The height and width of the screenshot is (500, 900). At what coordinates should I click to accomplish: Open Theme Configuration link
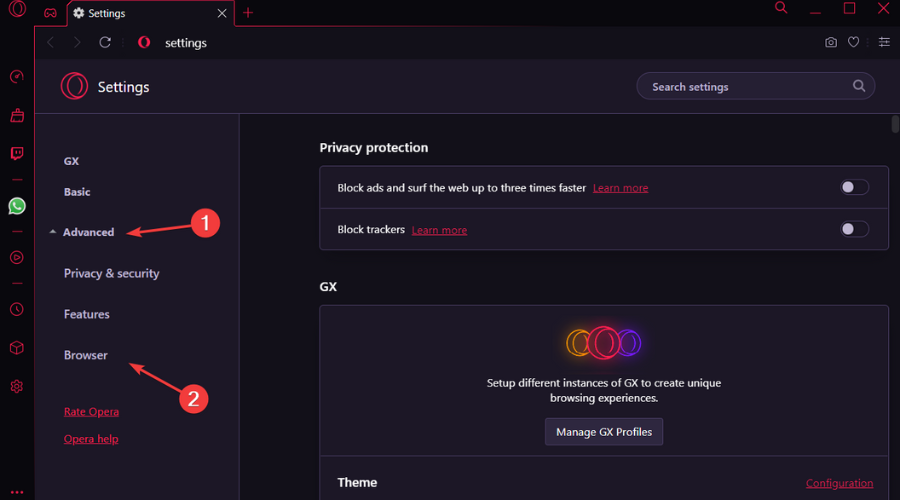click(x=839, y=483)
